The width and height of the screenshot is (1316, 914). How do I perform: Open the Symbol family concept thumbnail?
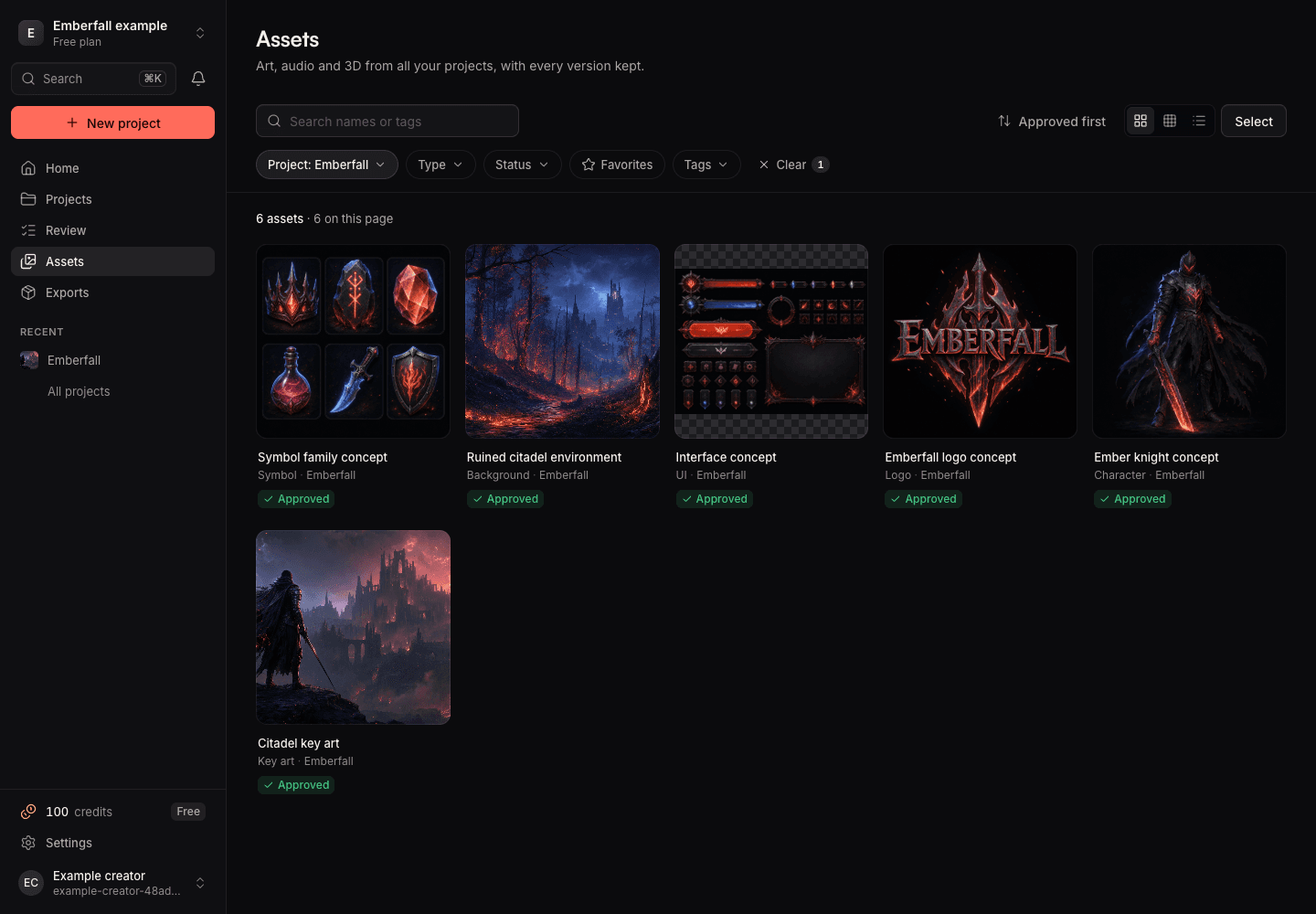point(354,341)
